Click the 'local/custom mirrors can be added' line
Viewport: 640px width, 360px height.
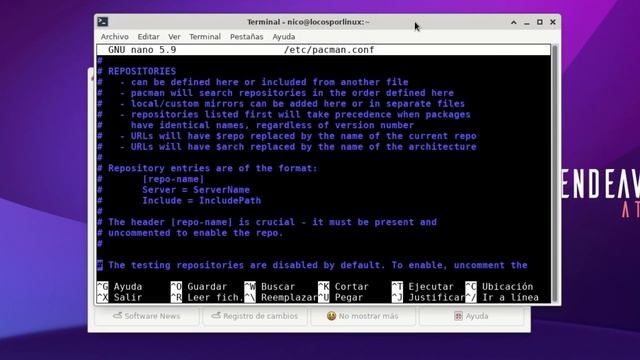pos(298,104)
